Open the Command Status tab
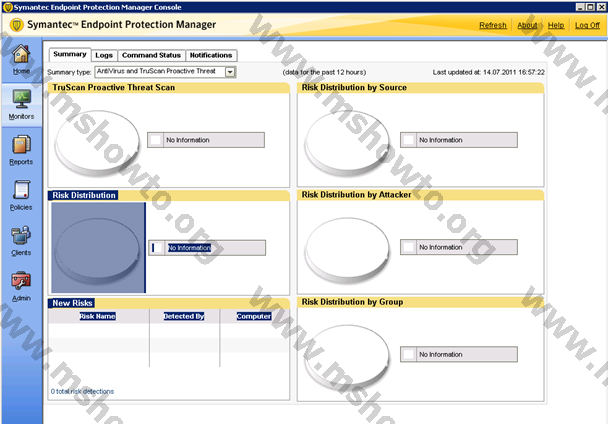The height and width of the screenshot is (424, 608). point(151,55)
